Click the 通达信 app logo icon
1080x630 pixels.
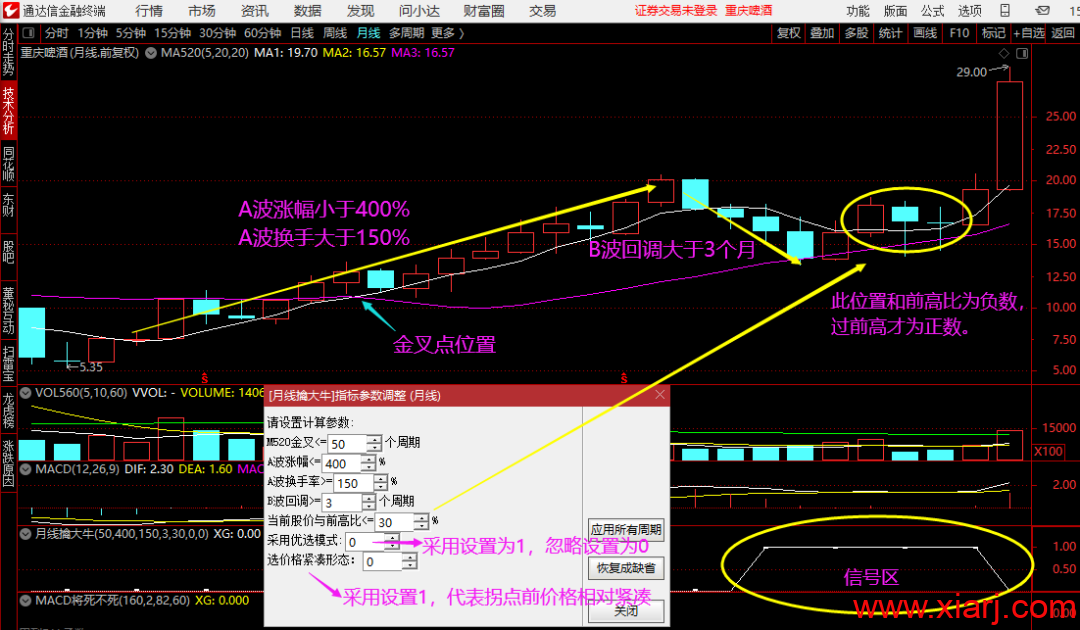click(10, 10)
